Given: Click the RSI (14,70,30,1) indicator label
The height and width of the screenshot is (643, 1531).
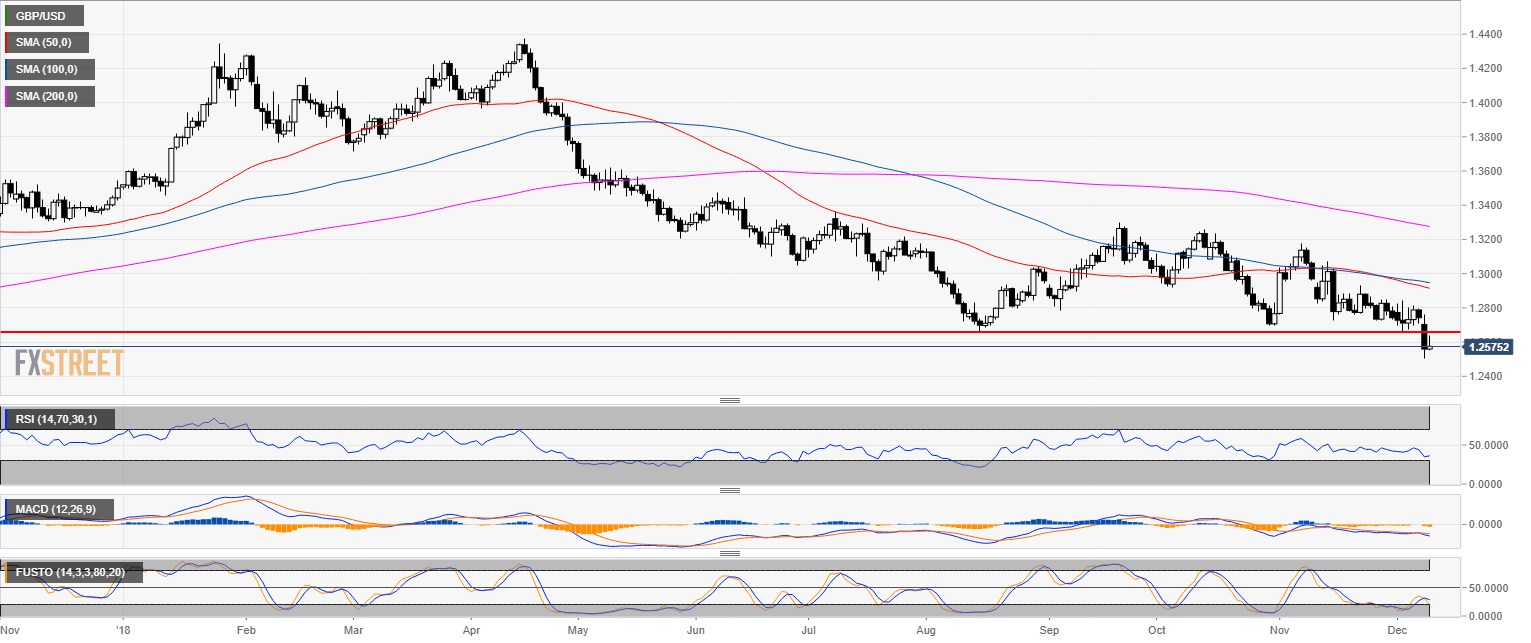Looking at the screenshot, I should [x=60, y=418].
